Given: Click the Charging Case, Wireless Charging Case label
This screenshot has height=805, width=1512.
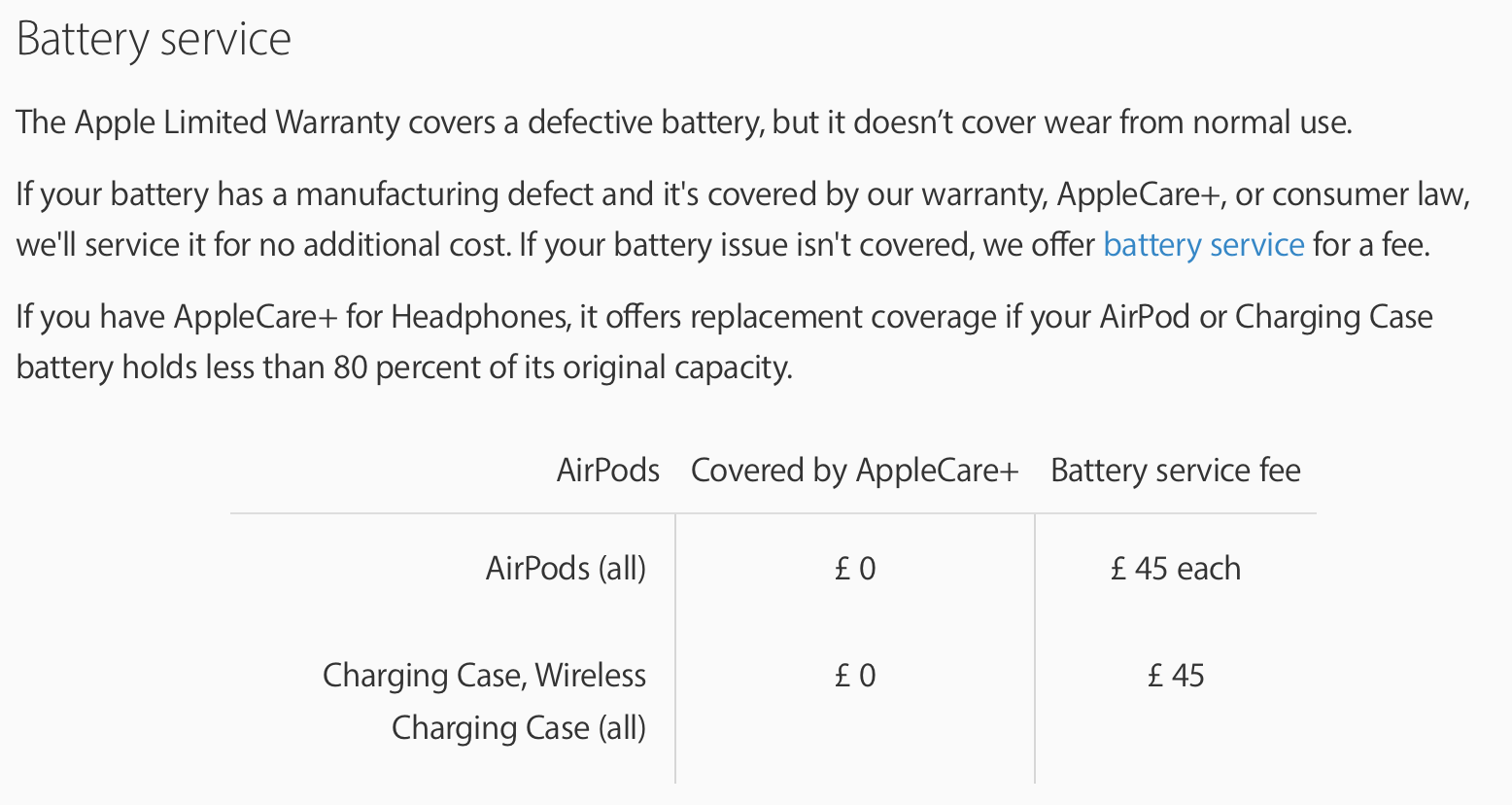Looking at the screenshot, I should pos(484,701).
